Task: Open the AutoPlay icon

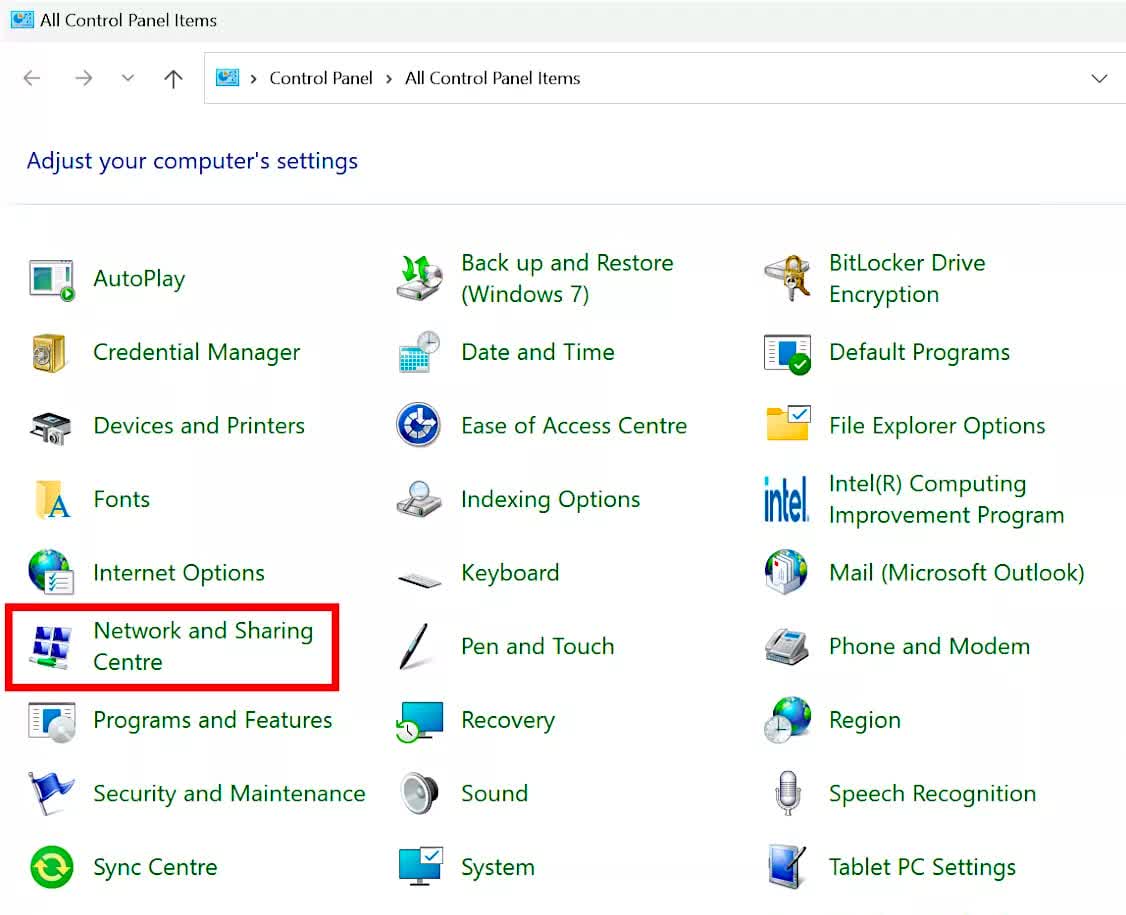Action: tap(51, 279)
